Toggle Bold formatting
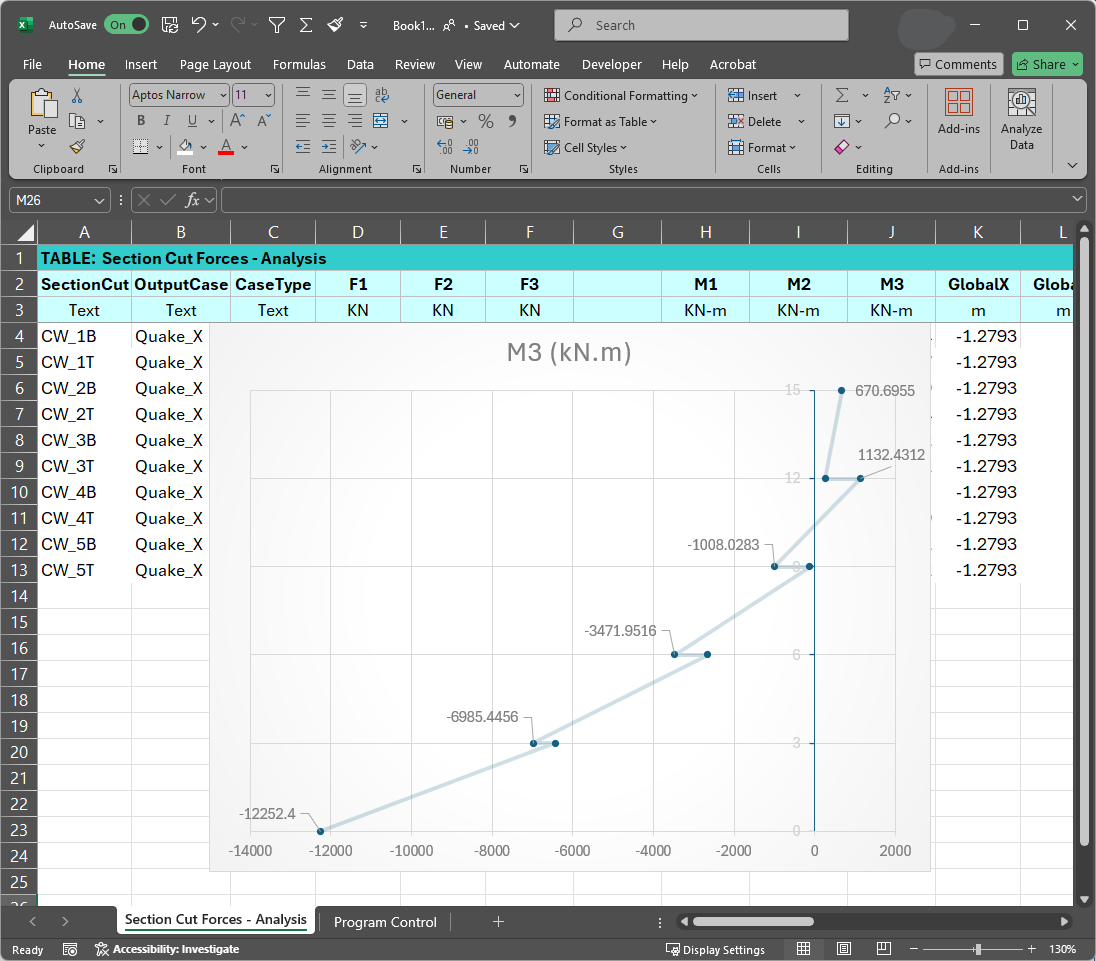This screenshot has height=961, width=1096. 141,121
